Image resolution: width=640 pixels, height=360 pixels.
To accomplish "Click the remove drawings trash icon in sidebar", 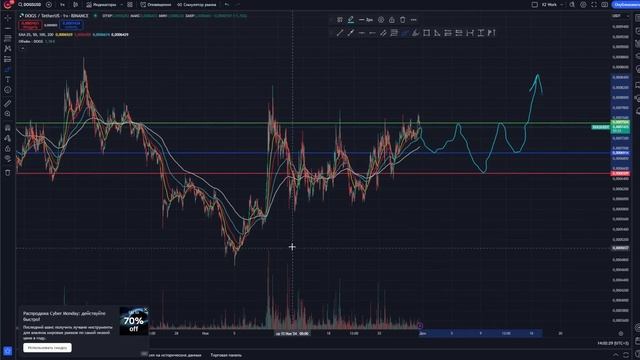I will pos(8,173).
